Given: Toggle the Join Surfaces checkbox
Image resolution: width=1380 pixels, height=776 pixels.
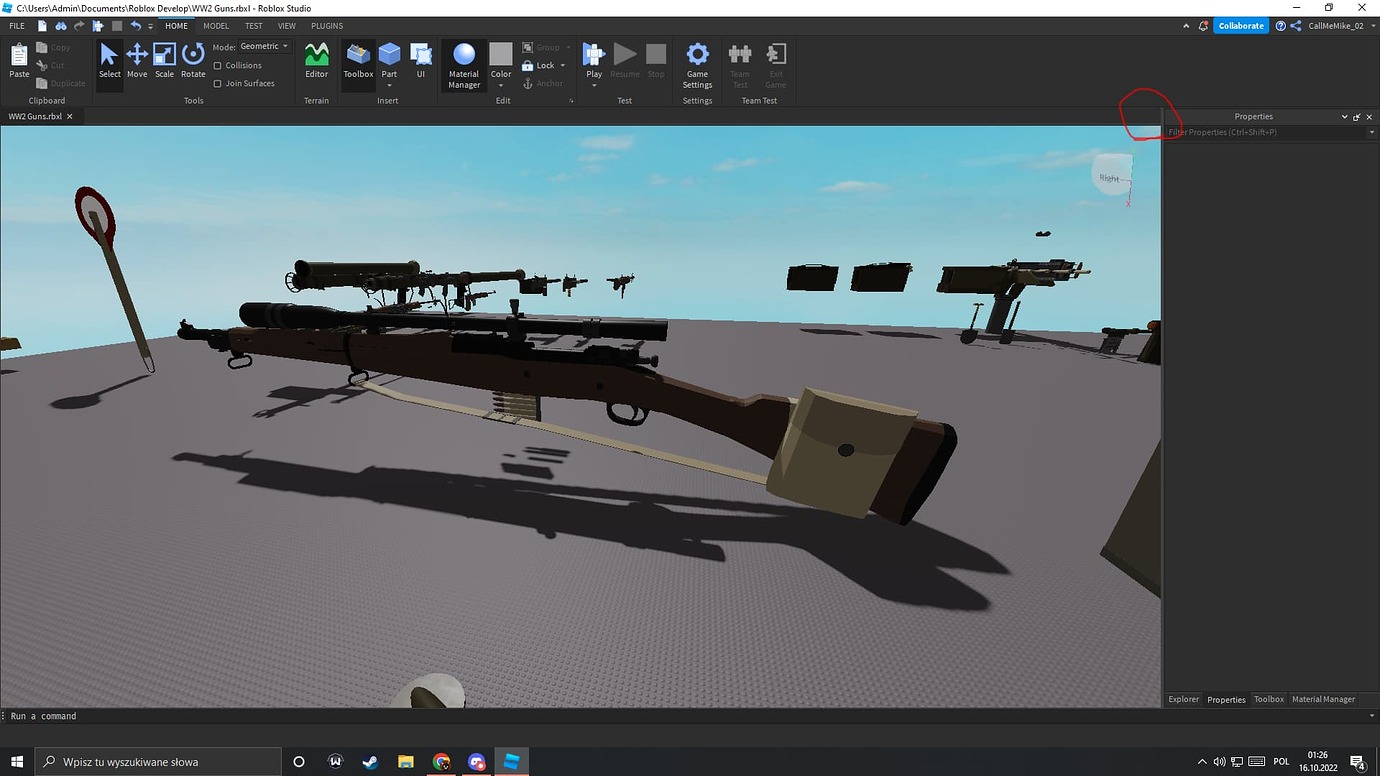Looking at the screenshot, I should (218, 84).
